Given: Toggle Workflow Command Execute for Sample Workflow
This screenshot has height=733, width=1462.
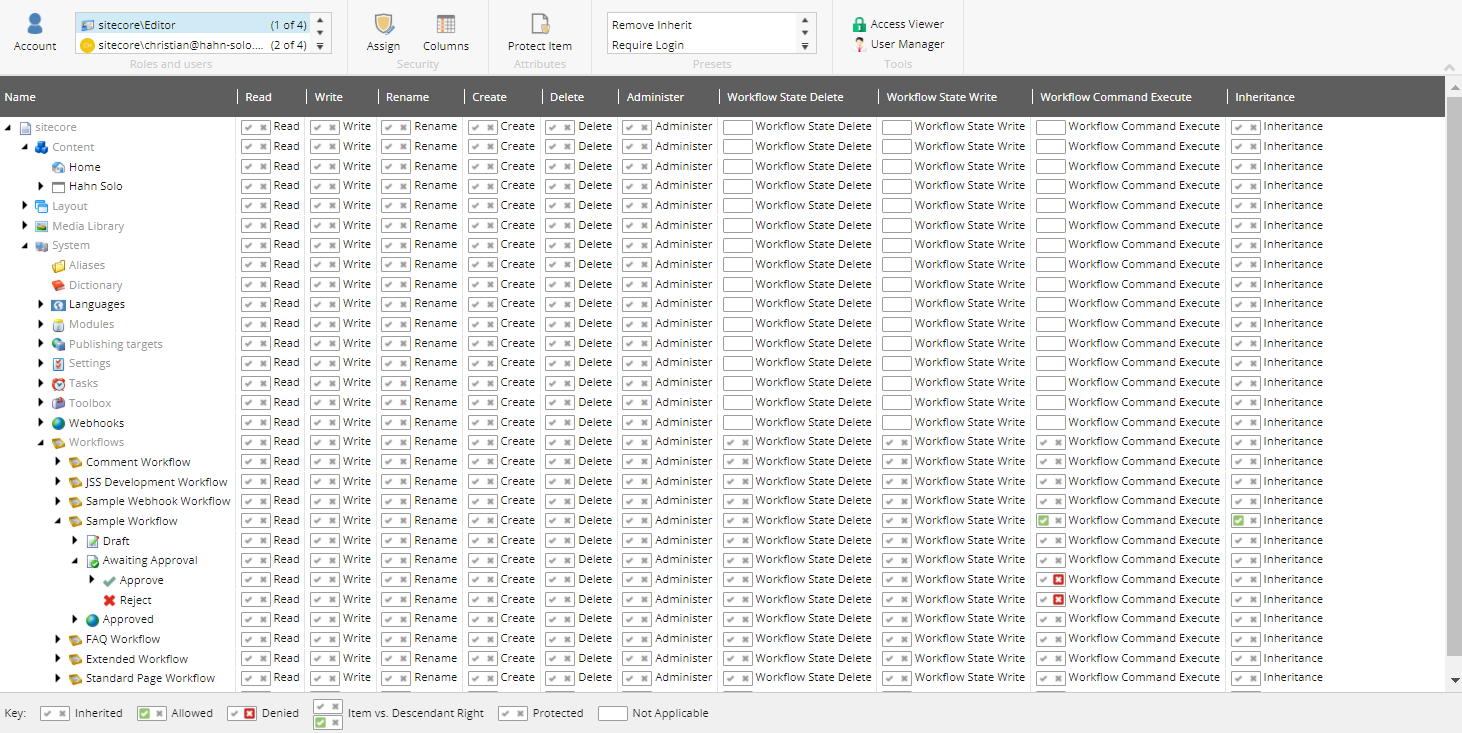Looking at the screenshot, I should tap(1044, 521).
